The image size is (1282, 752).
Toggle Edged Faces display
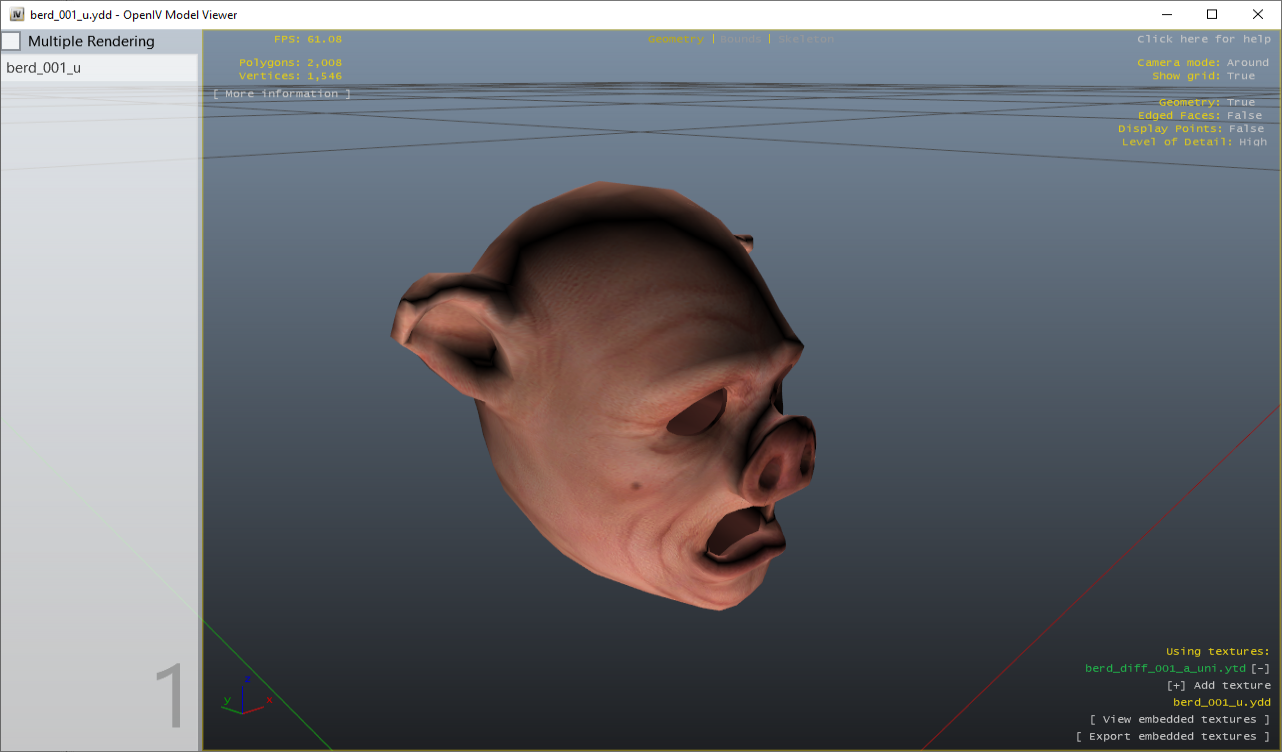pos(1245,116)
